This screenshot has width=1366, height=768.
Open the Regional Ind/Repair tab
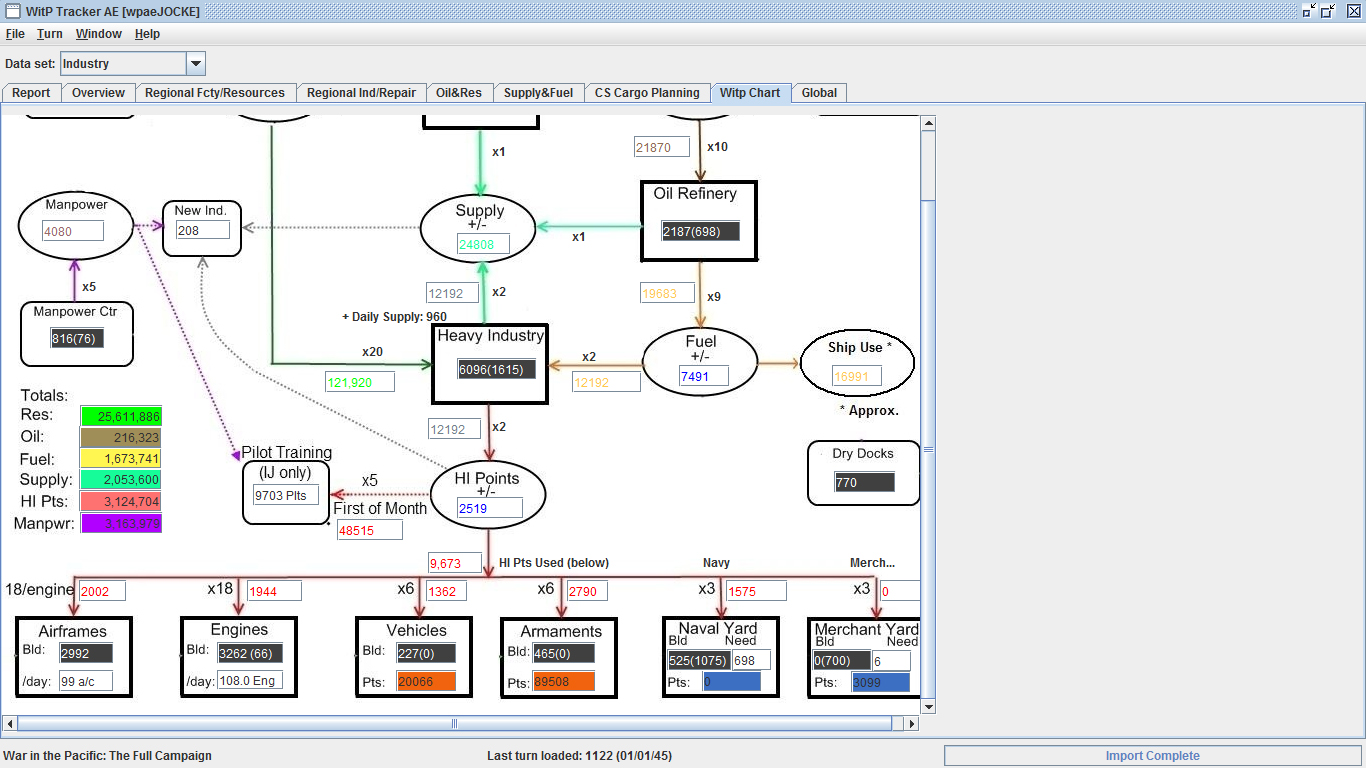point(361,93)
